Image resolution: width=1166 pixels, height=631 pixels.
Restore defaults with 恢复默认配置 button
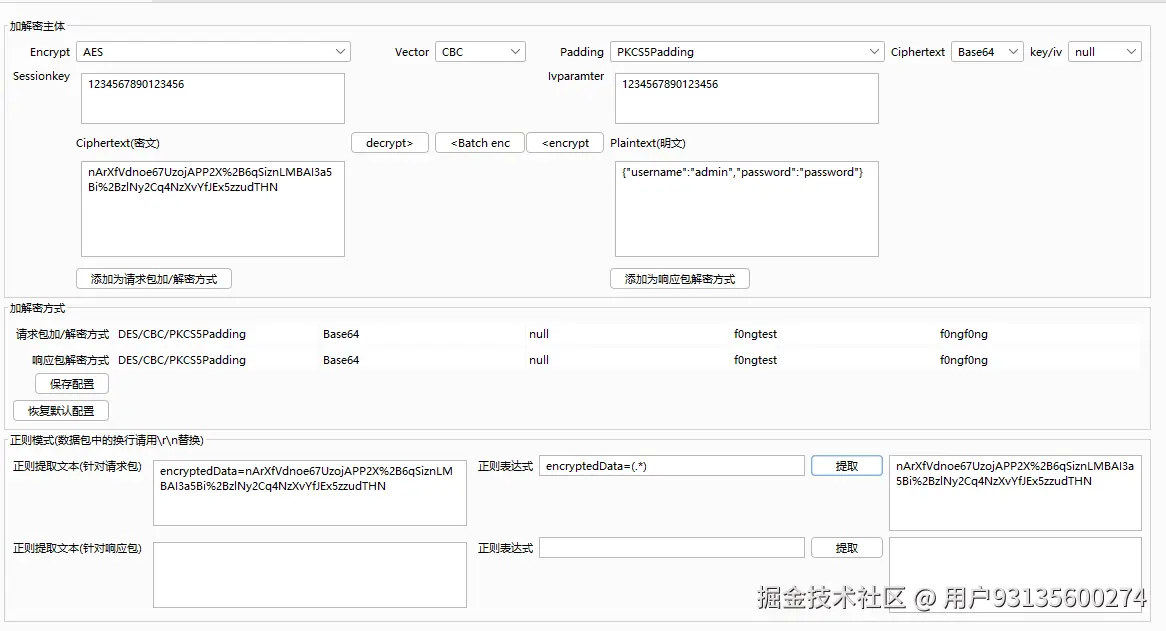tap(61, 410)
